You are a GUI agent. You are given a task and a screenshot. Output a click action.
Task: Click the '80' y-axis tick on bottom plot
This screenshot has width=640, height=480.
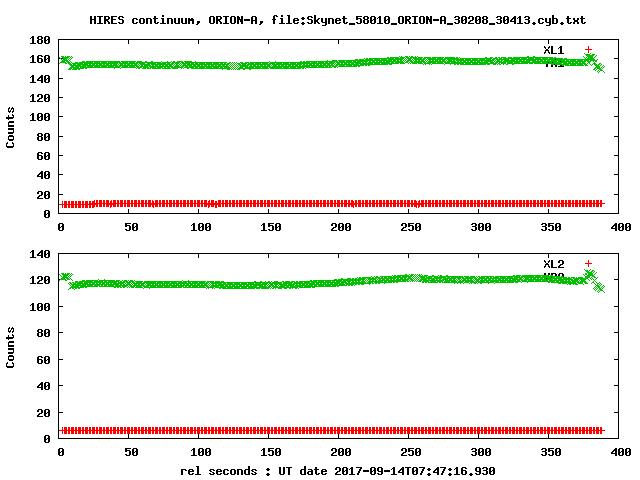pos(43,333)
